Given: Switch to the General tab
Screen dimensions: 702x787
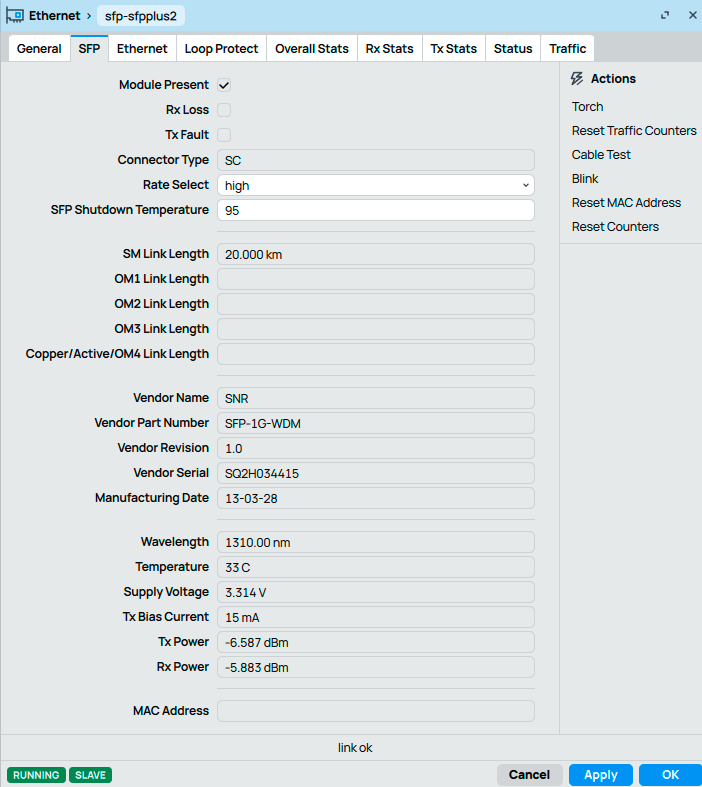Looking at the screenshot, I should coord(39,49).
